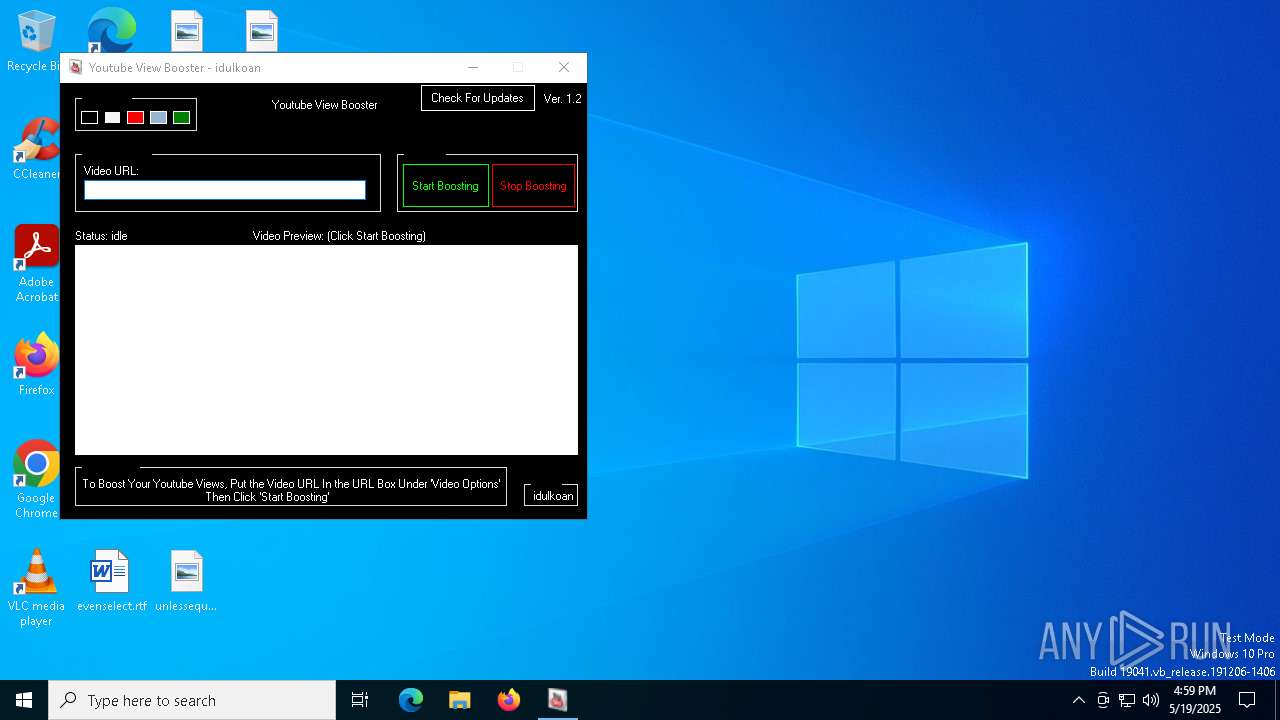
Task: Select the Firefox desktop shortcut
Action: click(36, 365)
